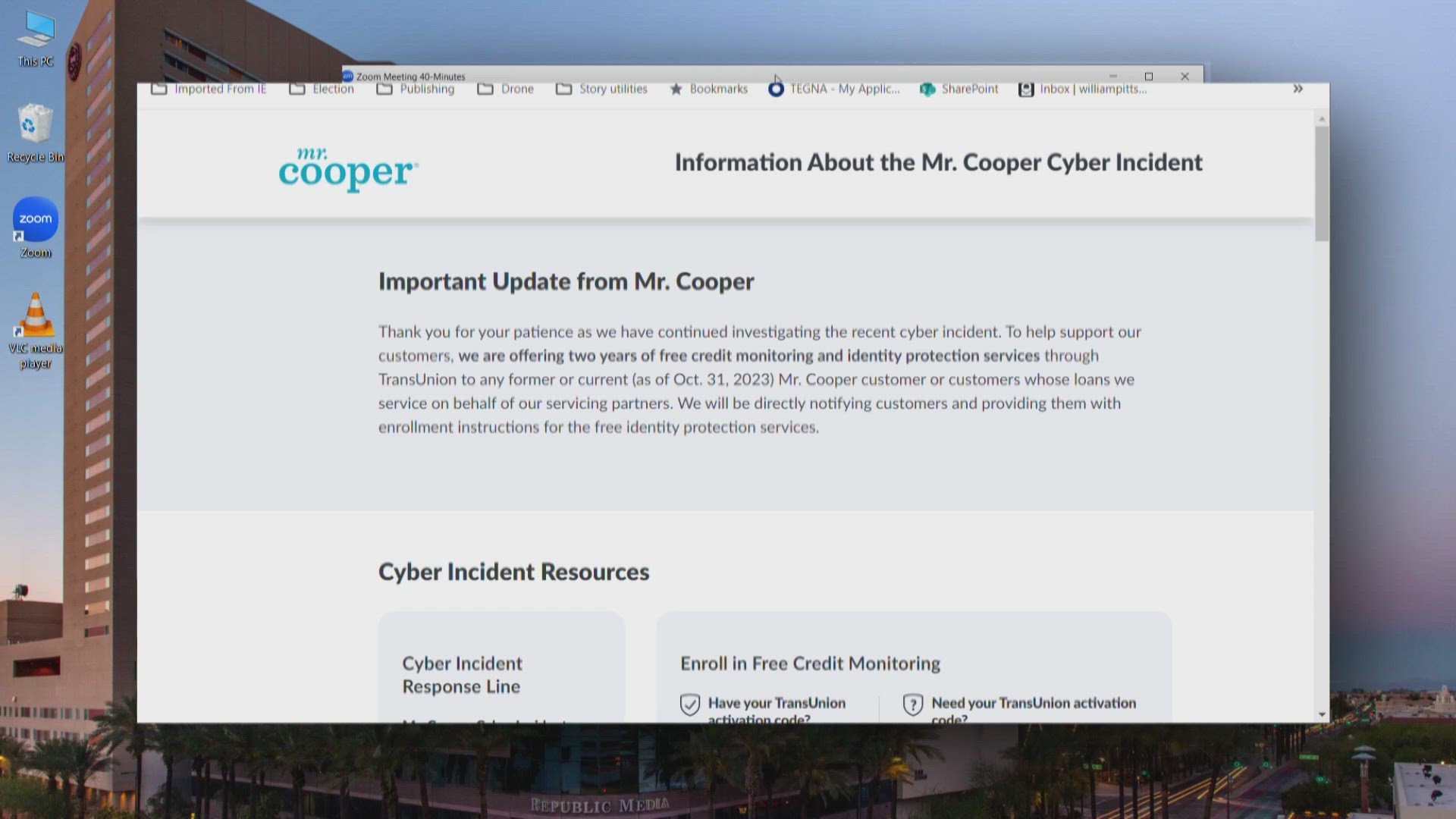Open the This PC desktop icon
The image size is (1456, 819).
click(x=36, y=39)
